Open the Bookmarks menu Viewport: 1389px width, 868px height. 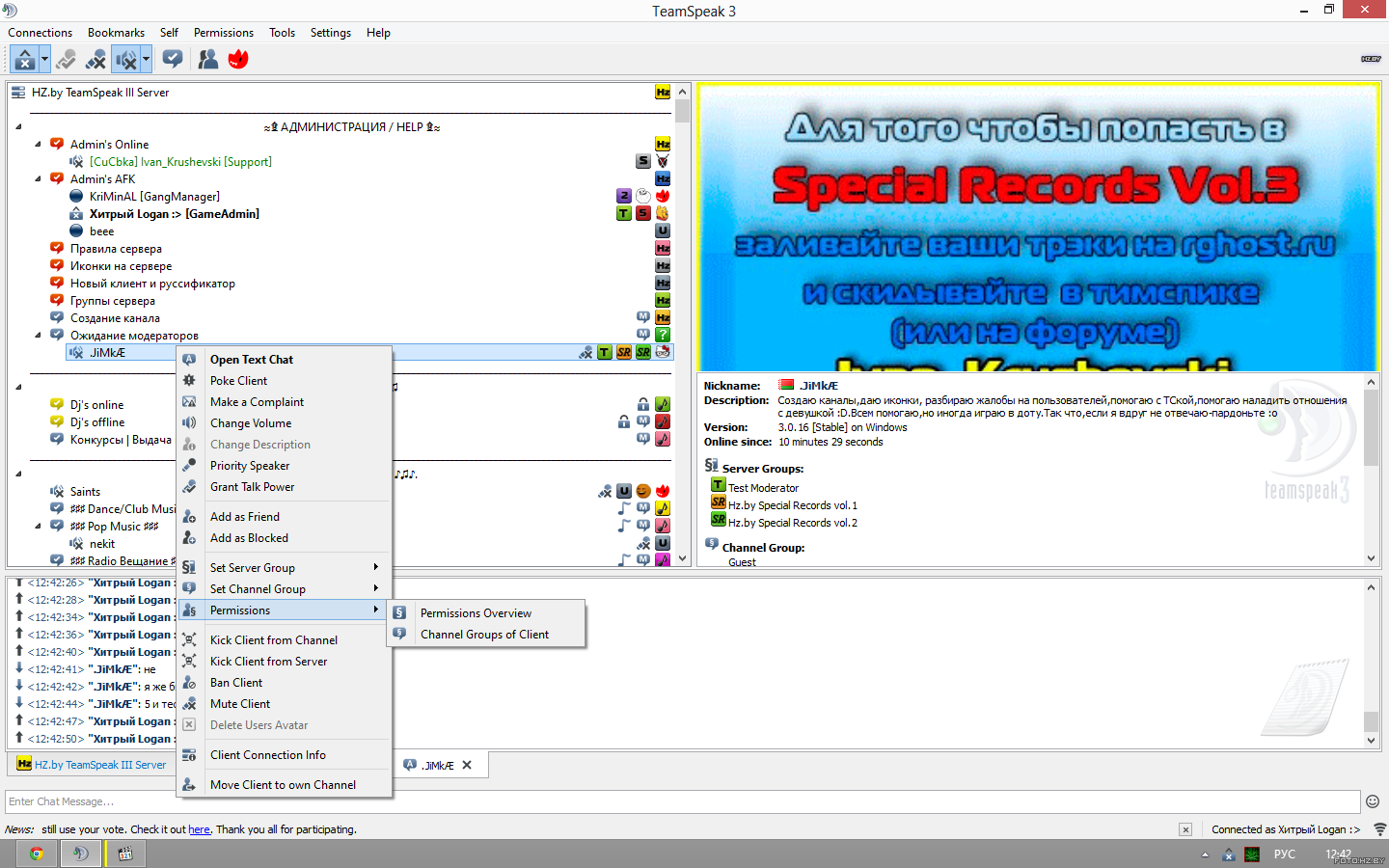pos(116,33)
